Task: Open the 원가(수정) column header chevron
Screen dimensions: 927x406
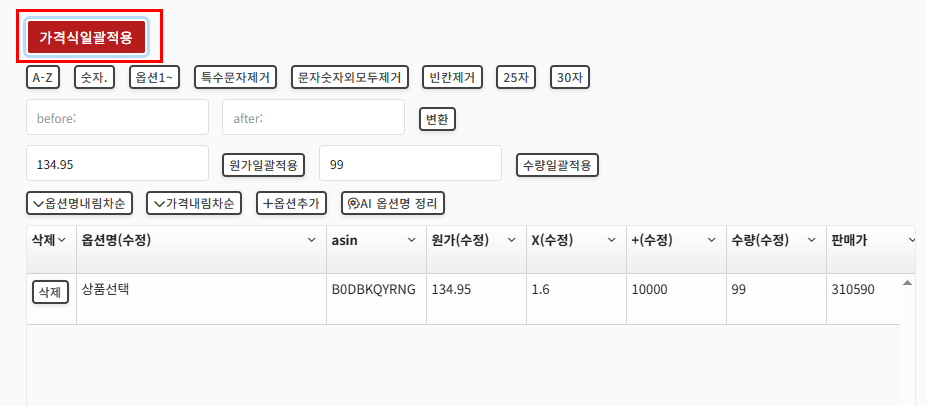Action: (x=511, y=241)
